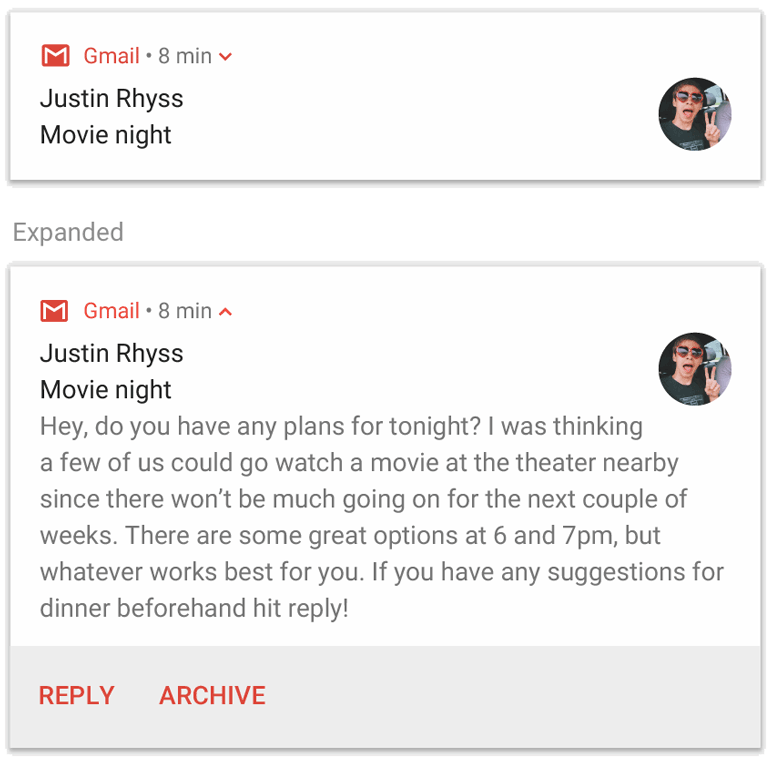Viewport: 772px width, 762px height.
Task: Click the last body line mentioning dinner beforehand
Action: click(x=194, y=608)
